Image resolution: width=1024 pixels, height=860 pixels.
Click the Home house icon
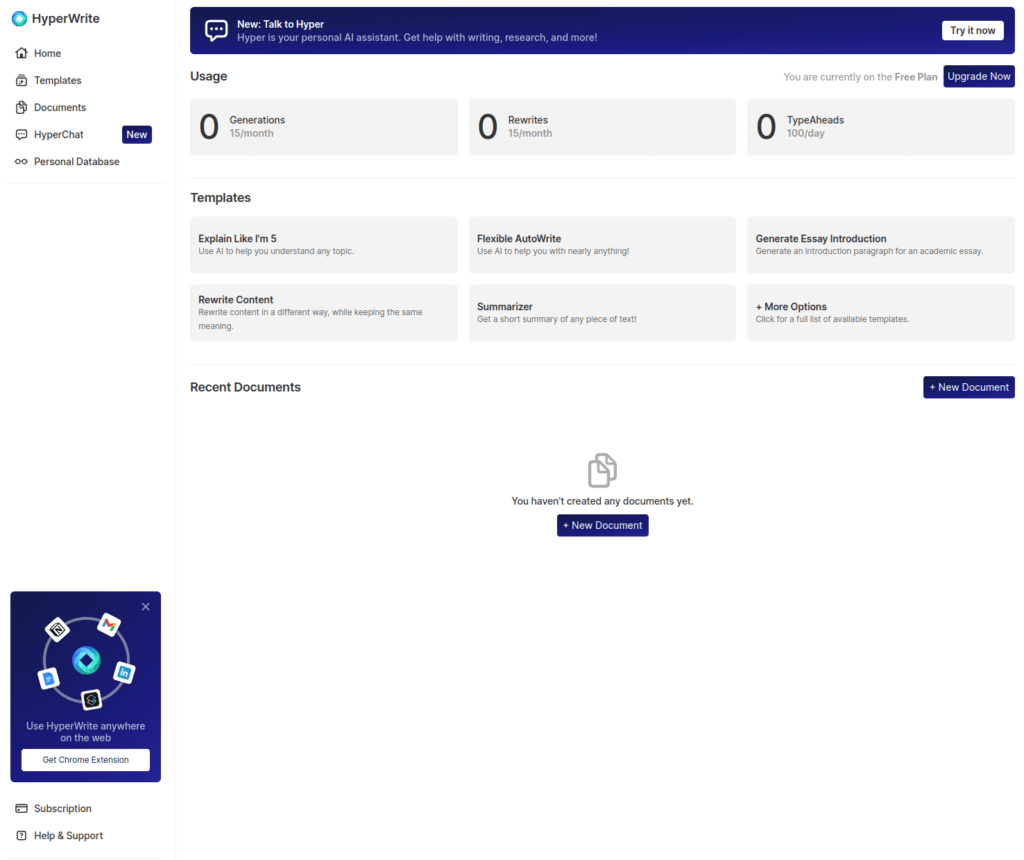pos(22,53)
